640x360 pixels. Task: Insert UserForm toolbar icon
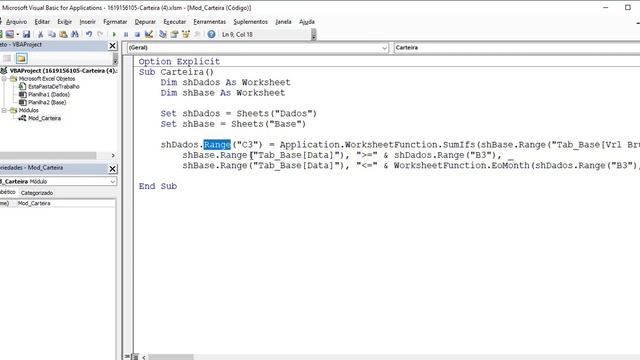[9, 35]
